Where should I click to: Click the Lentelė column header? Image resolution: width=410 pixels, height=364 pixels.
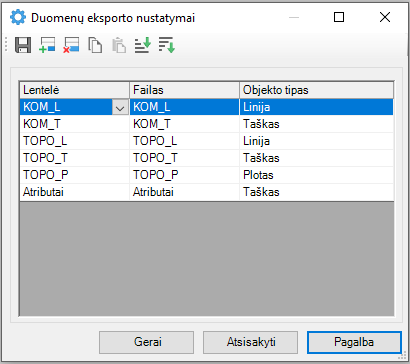coord(74,90)
